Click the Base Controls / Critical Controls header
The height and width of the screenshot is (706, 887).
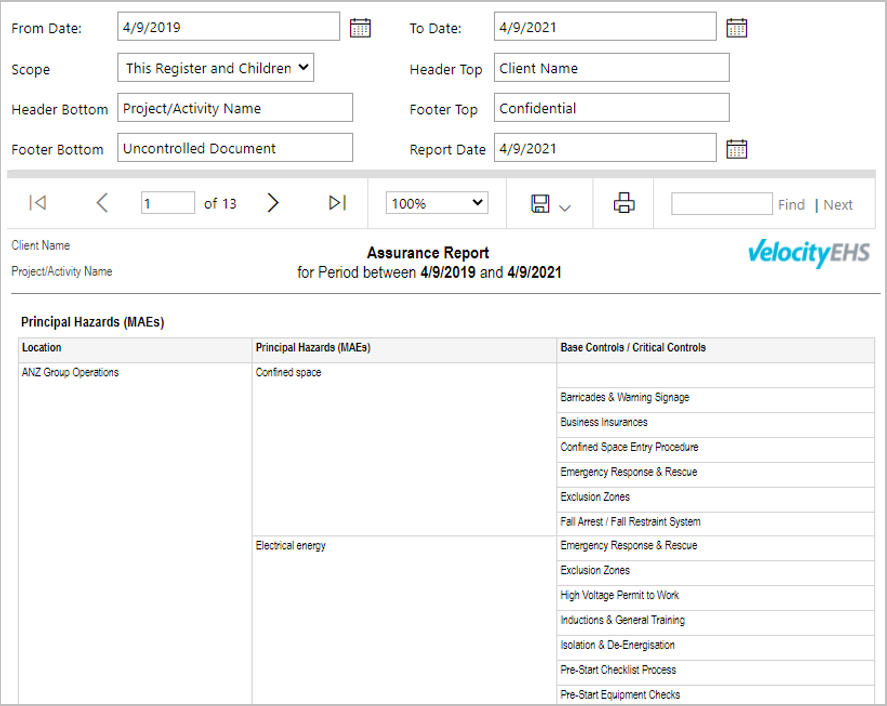point(716,350)
